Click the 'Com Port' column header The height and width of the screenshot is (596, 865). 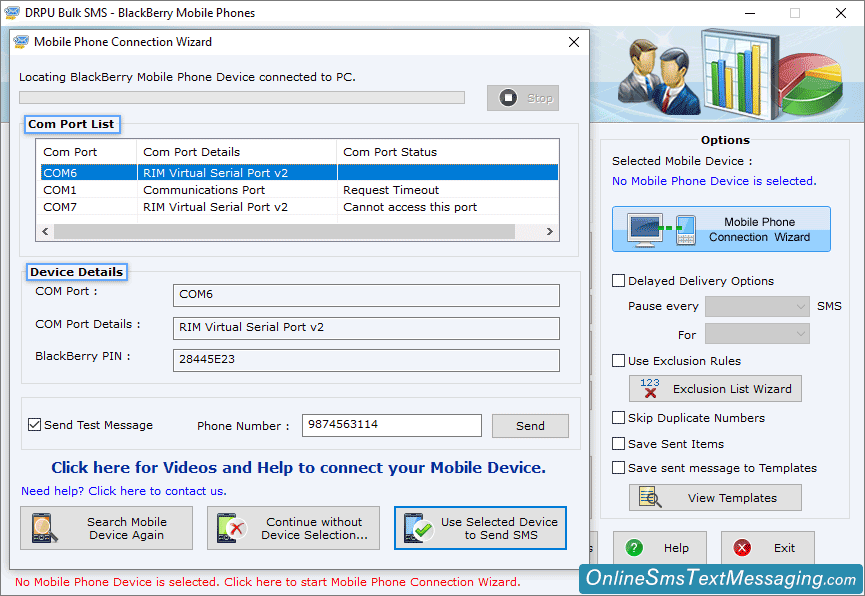point(70,152)
